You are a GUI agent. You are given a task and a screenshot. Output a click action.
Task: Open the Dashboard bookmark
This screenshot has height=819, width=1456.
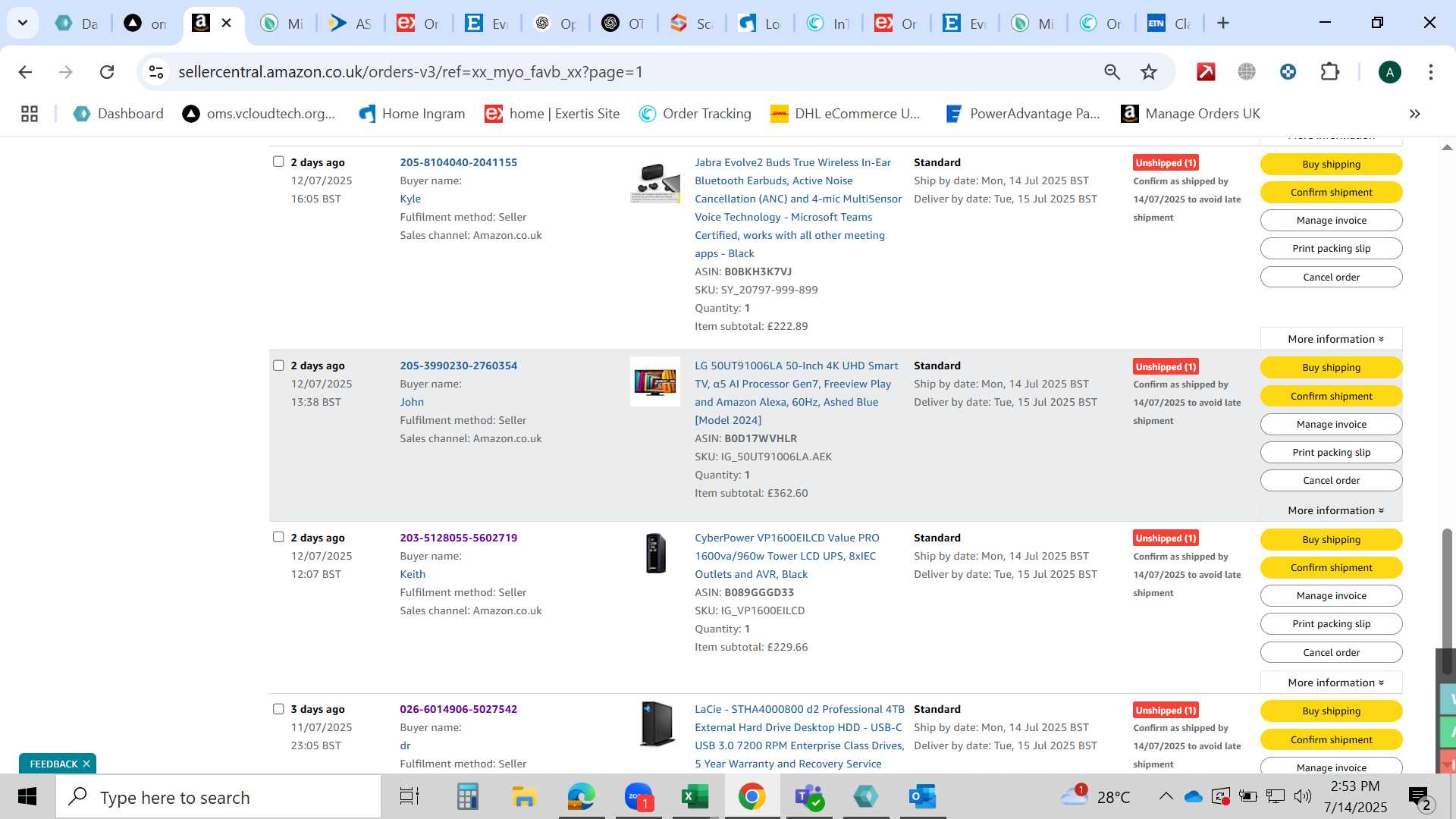(x=118, y=114)
